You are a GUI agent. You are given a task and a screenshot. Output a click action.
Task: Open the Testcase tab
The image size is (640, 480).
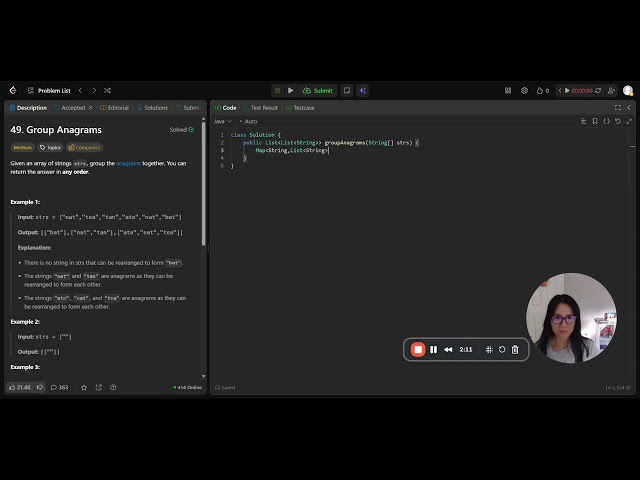[x=300, y=108]
